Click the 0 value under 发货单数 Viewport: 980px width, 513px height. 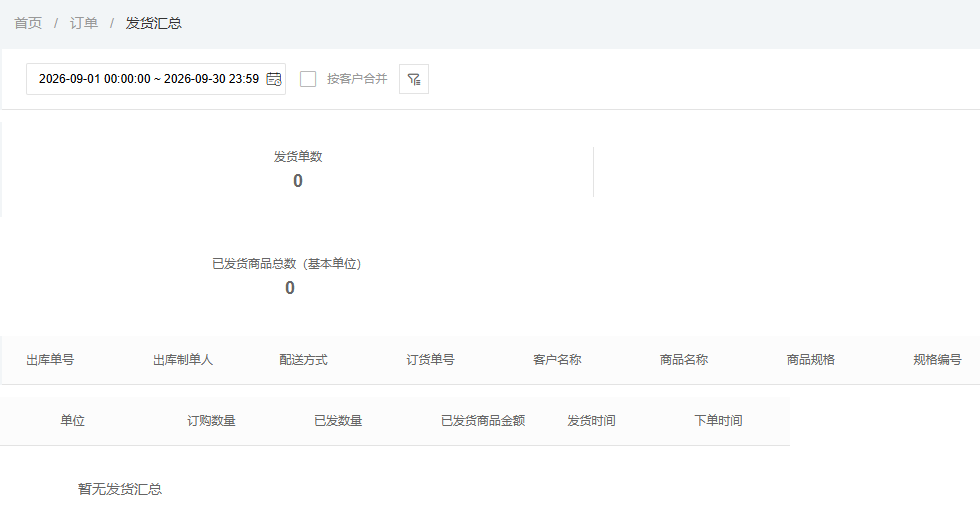tap(298, 181)
